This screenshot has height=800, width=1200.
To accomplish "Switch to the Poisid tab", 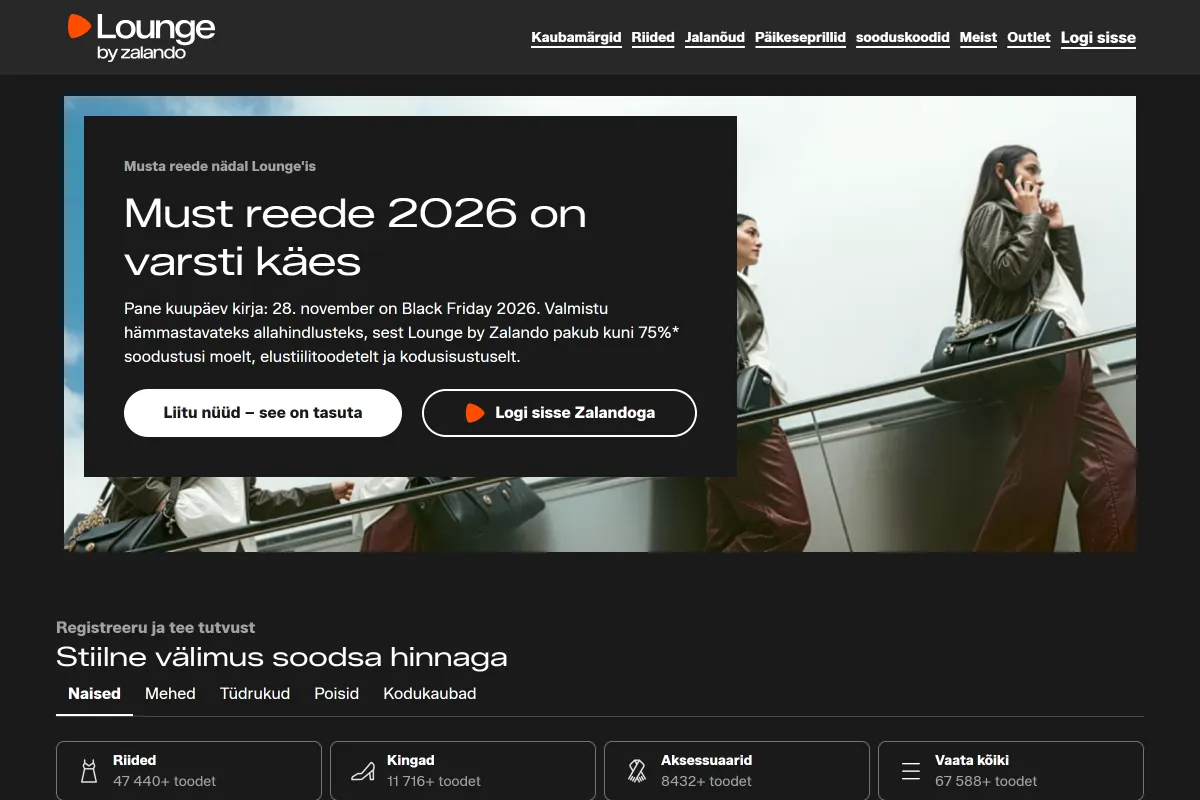I will (336, 694).
